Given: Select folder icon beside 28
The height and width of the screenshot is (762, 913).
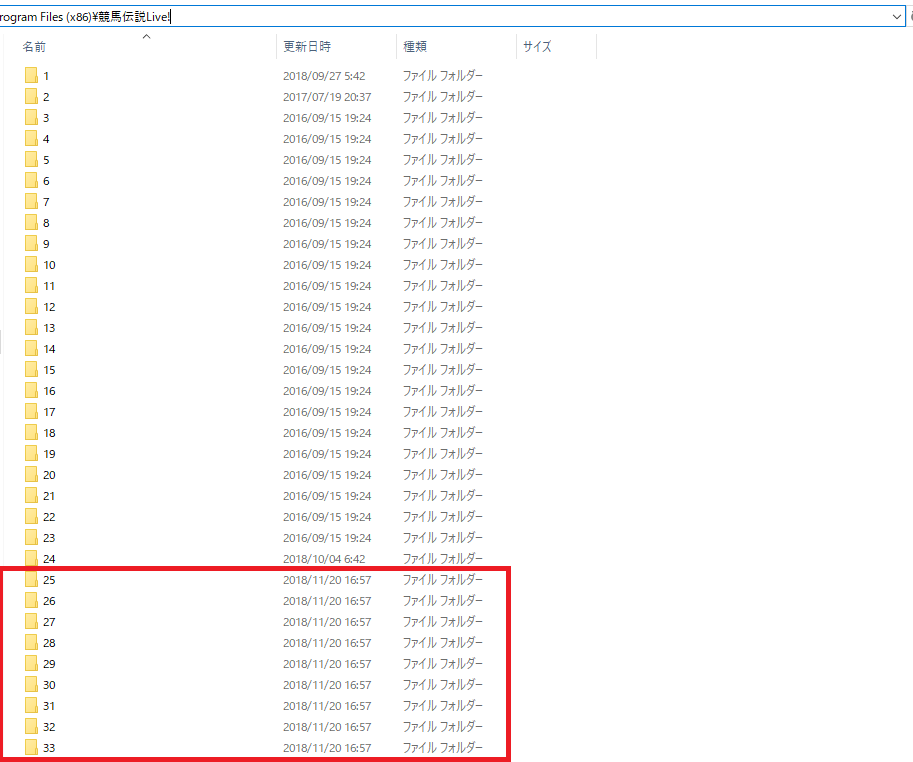Looking at the screenshot, I should 31,643.
